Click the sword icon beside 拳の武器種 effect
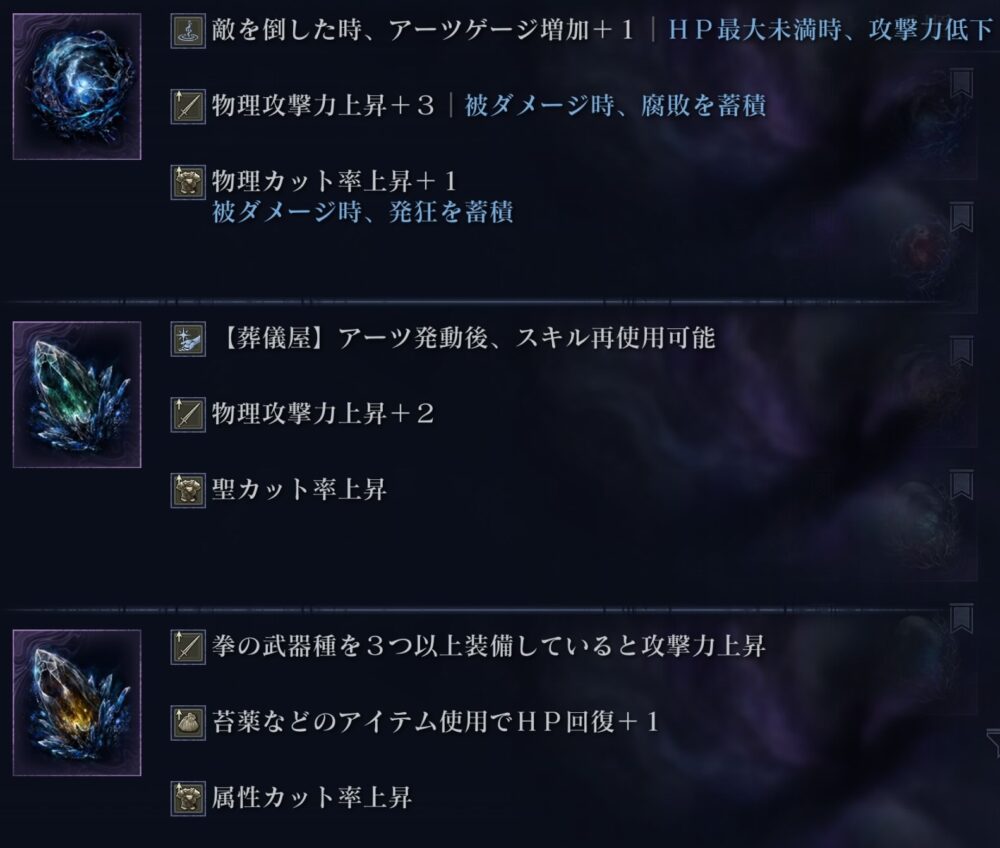This screenshot has width=1000, height=848. click(x=188, y=647)
